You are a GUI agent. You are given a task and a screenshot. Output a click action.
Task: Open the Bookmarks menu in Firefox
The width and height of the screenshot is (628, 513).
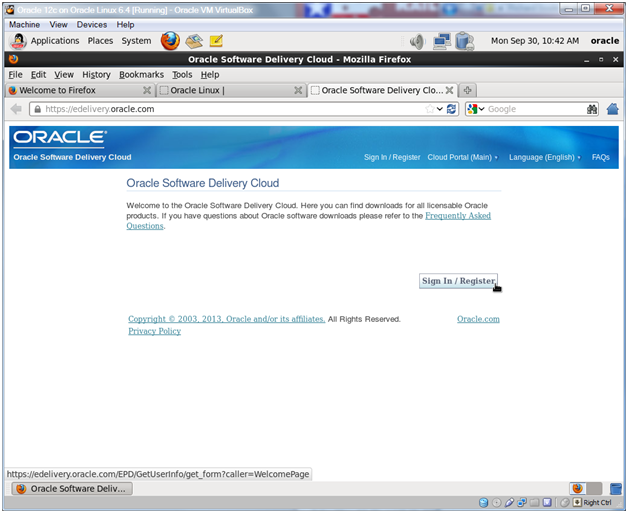[x=141, y=74]
